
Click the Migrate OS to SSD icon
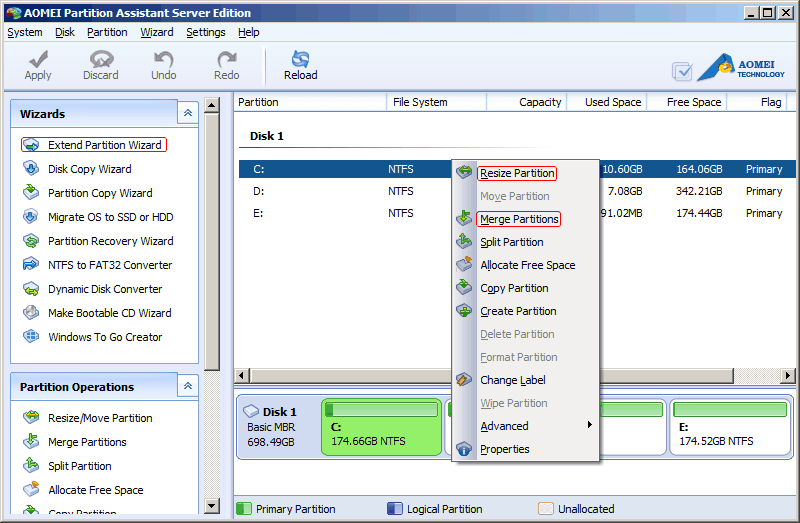(x=31, y=217)
